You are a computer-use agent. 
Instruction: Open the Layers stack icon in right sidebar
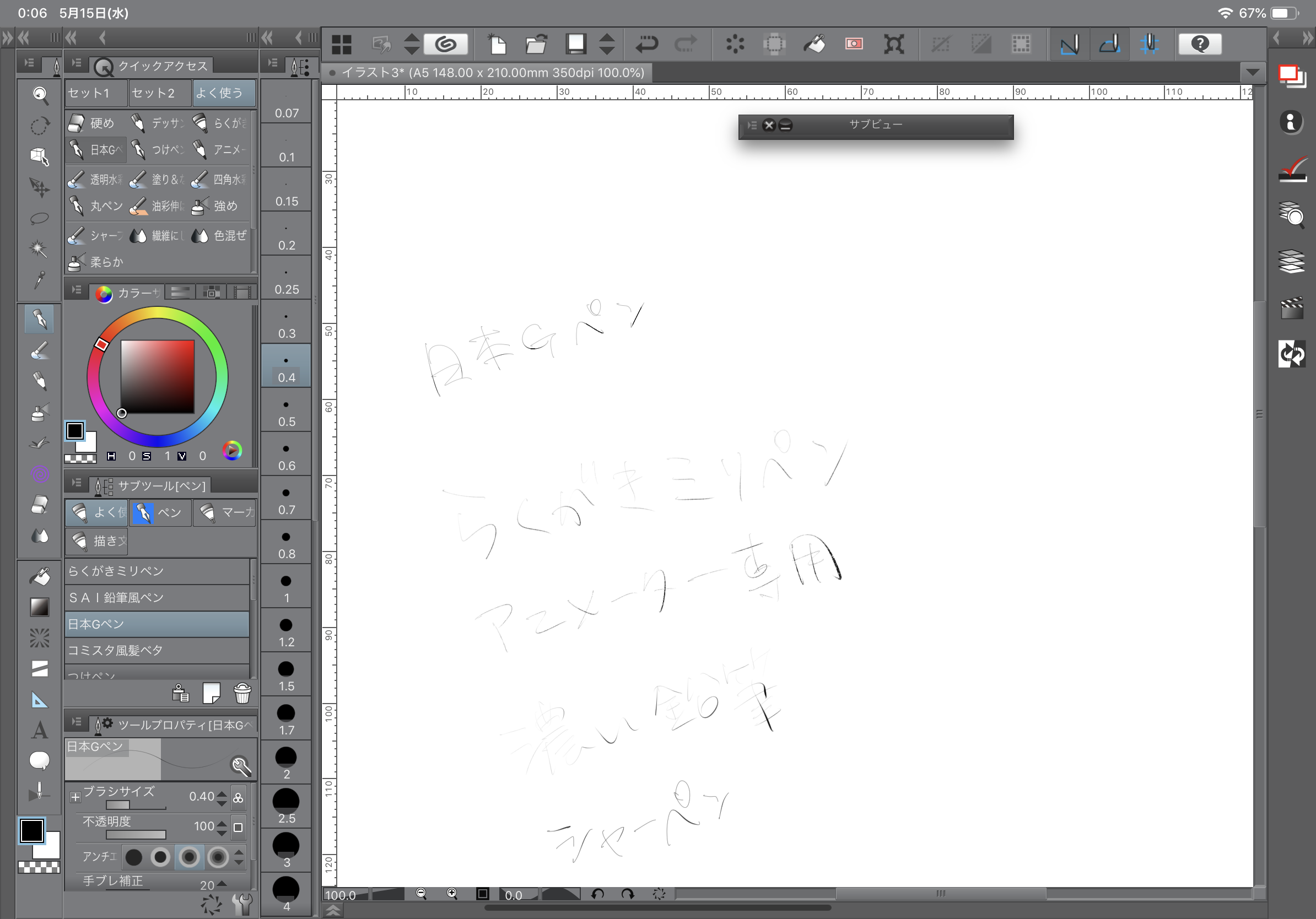tap(1291, 261)
